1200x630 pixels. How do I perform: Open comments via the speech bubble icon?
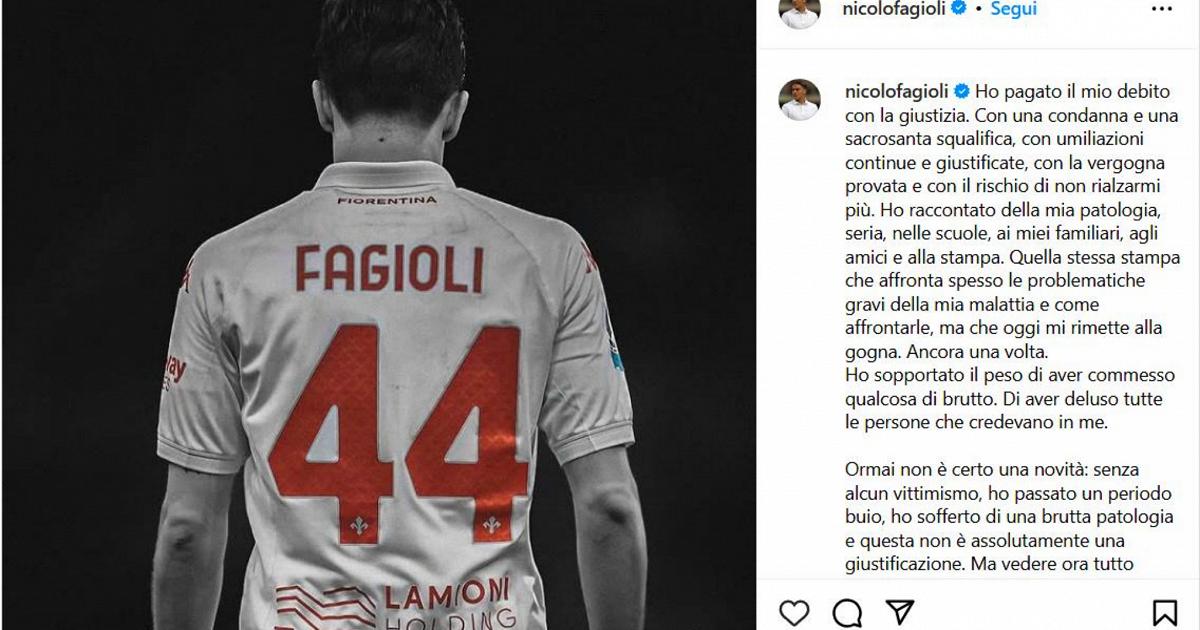pyautogui.click(x=847, y=612)
